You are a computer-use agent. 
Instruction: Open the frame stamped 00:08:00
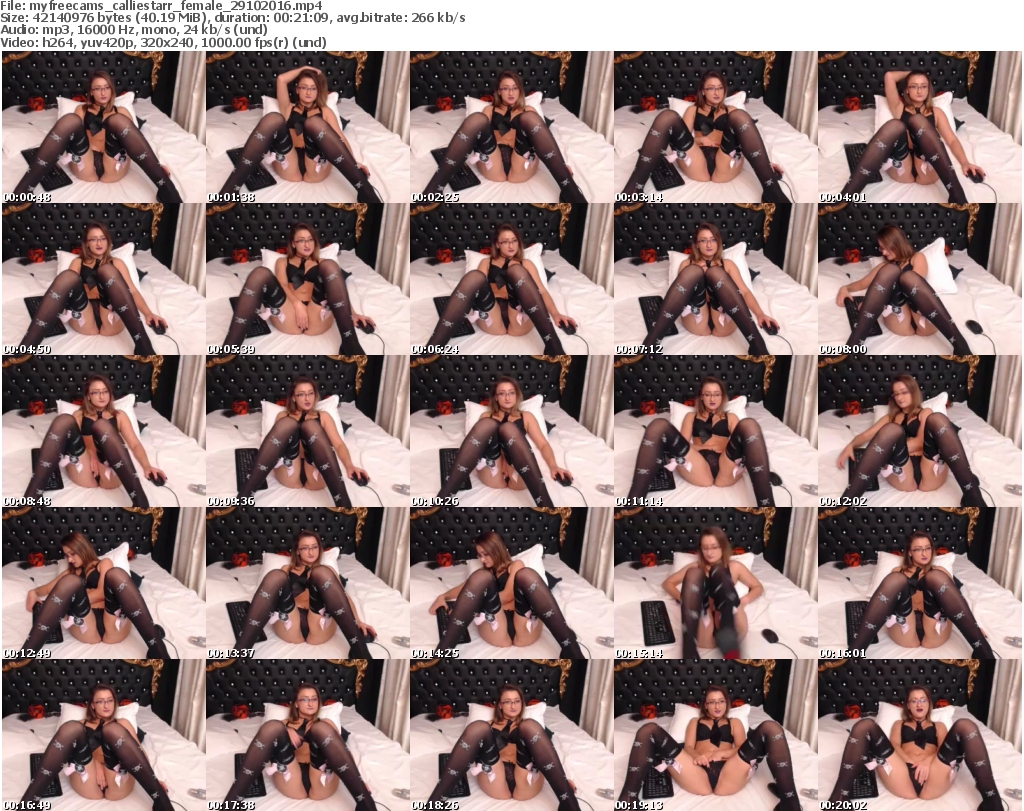(x=920, y=279)
